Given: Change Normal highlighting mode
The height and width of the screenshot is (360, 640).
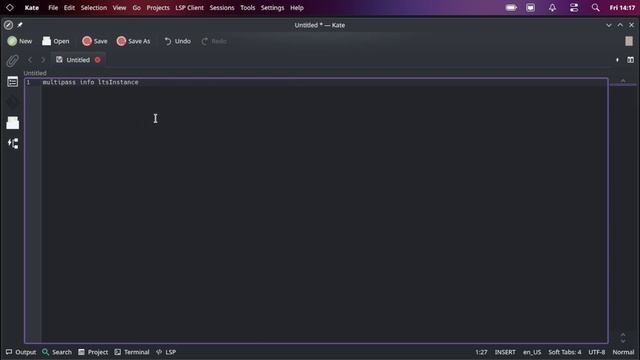Looking at the screenshot, I should (x=623, y=352).
